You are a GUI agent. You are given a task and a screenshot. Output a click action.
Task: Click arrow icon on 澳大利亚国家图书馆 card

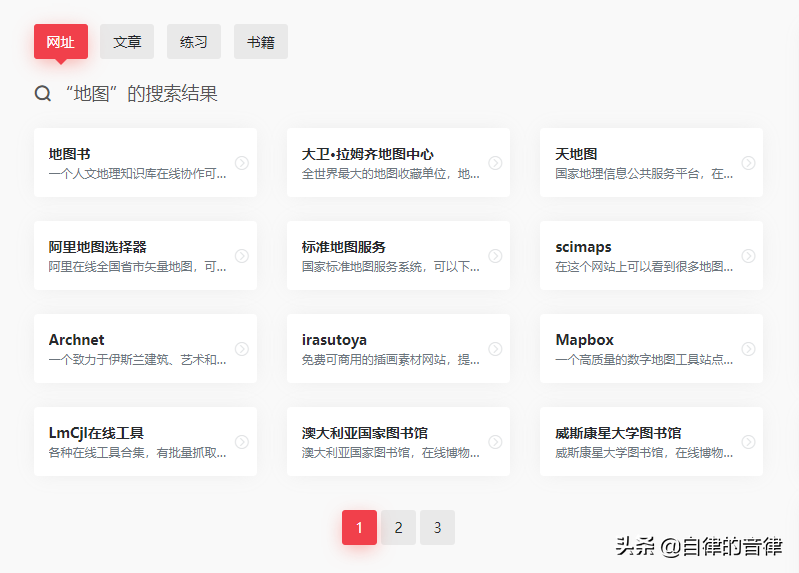495,441
